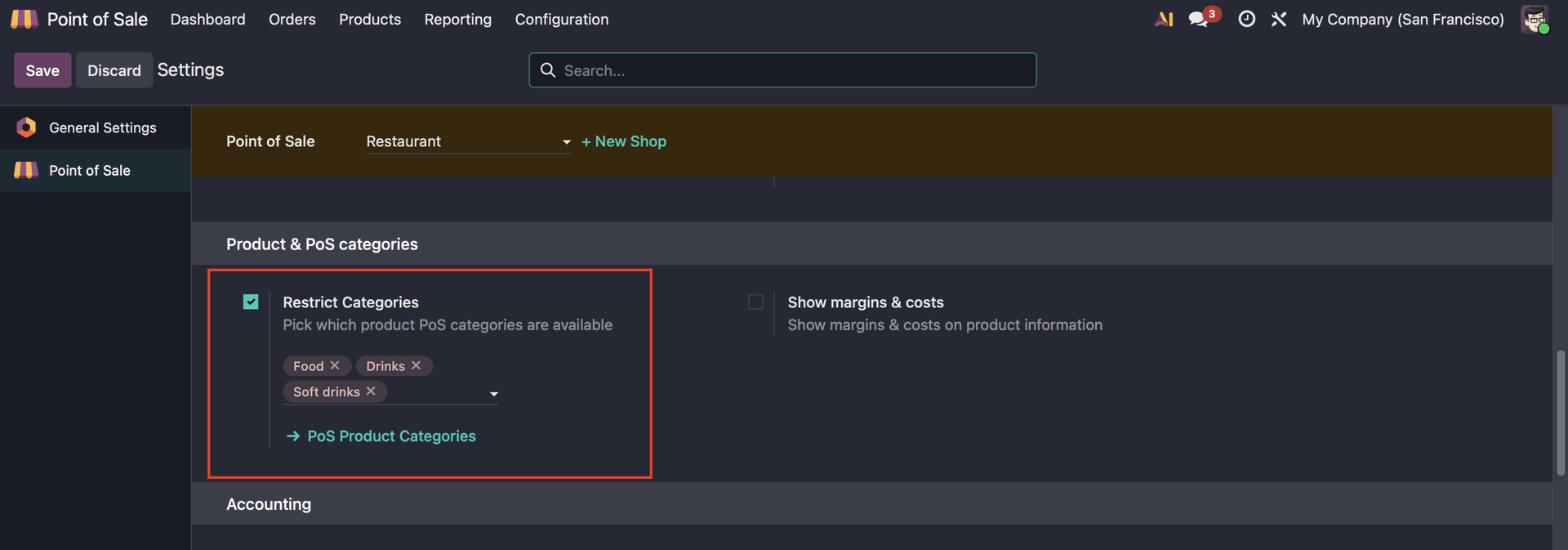Expand the PoS categories tag dropdown arrow
Image resolution: width=1568 pixels, height=550 pixels.
[493, 394]
